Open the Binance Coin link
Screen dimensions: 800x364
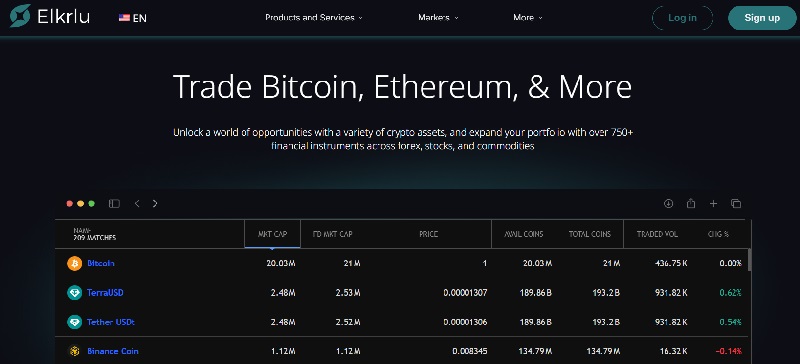point(113,351)
